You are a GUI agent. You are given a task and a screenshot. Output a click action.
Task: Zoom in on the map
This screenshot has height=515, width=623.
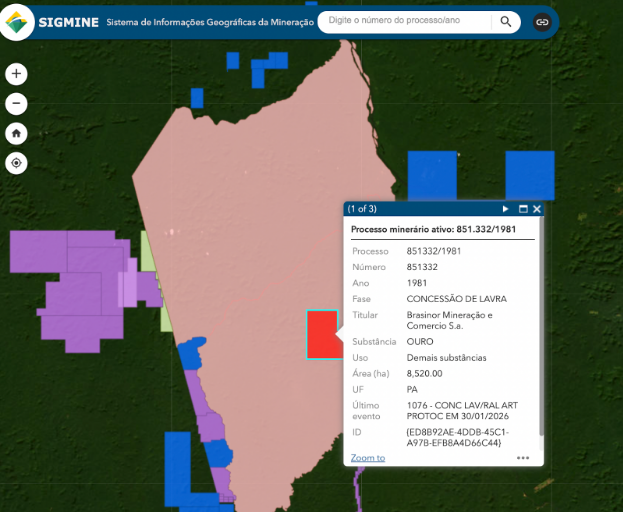(16, 73)
